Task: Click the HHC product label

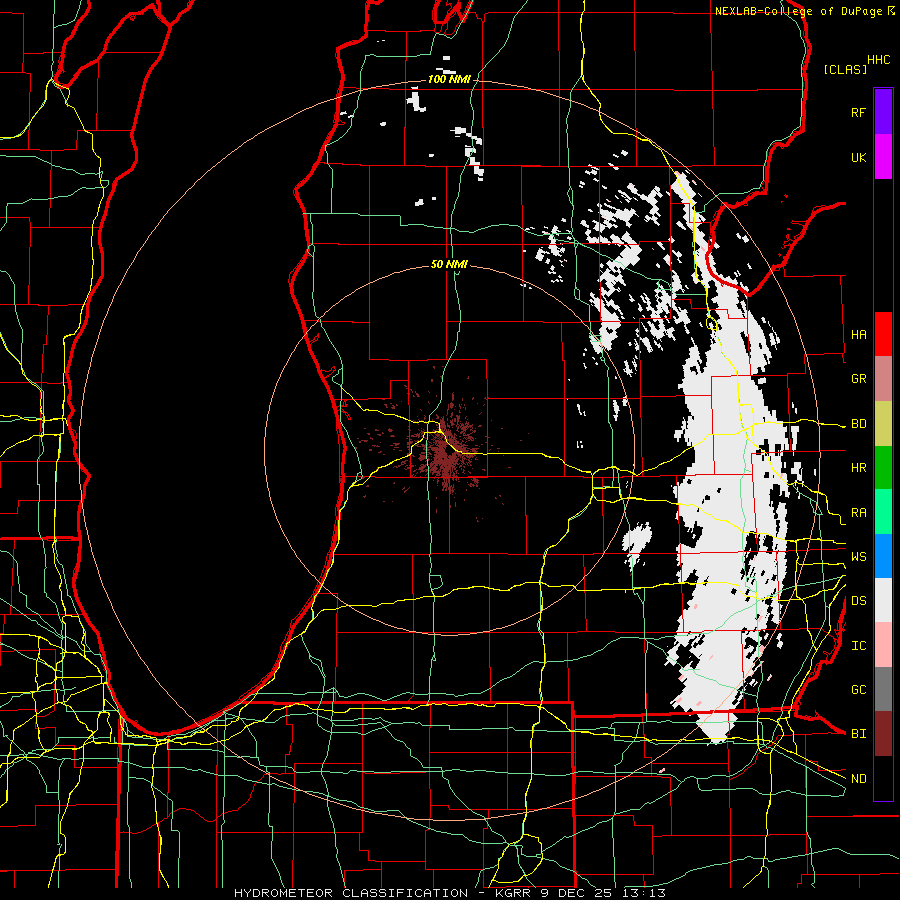Action: [879, 59]
